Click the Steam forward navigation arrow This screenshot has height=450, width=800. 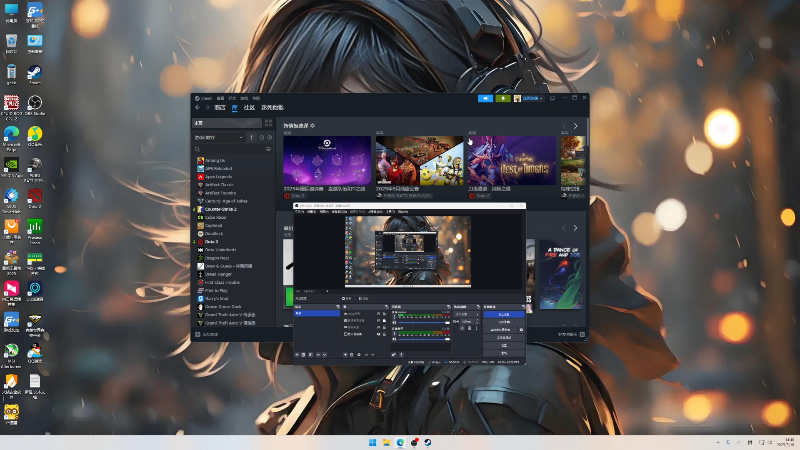coord(208,108)
